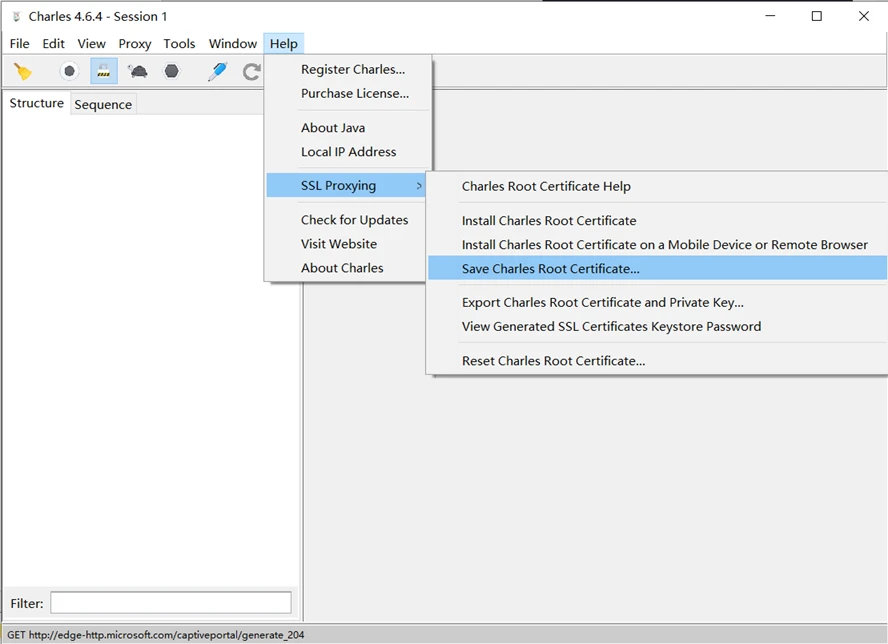Select Check for Updates menu entry
Image resolution: width=888 pixels, height=644 pixels.
click(x=355, y=220)
